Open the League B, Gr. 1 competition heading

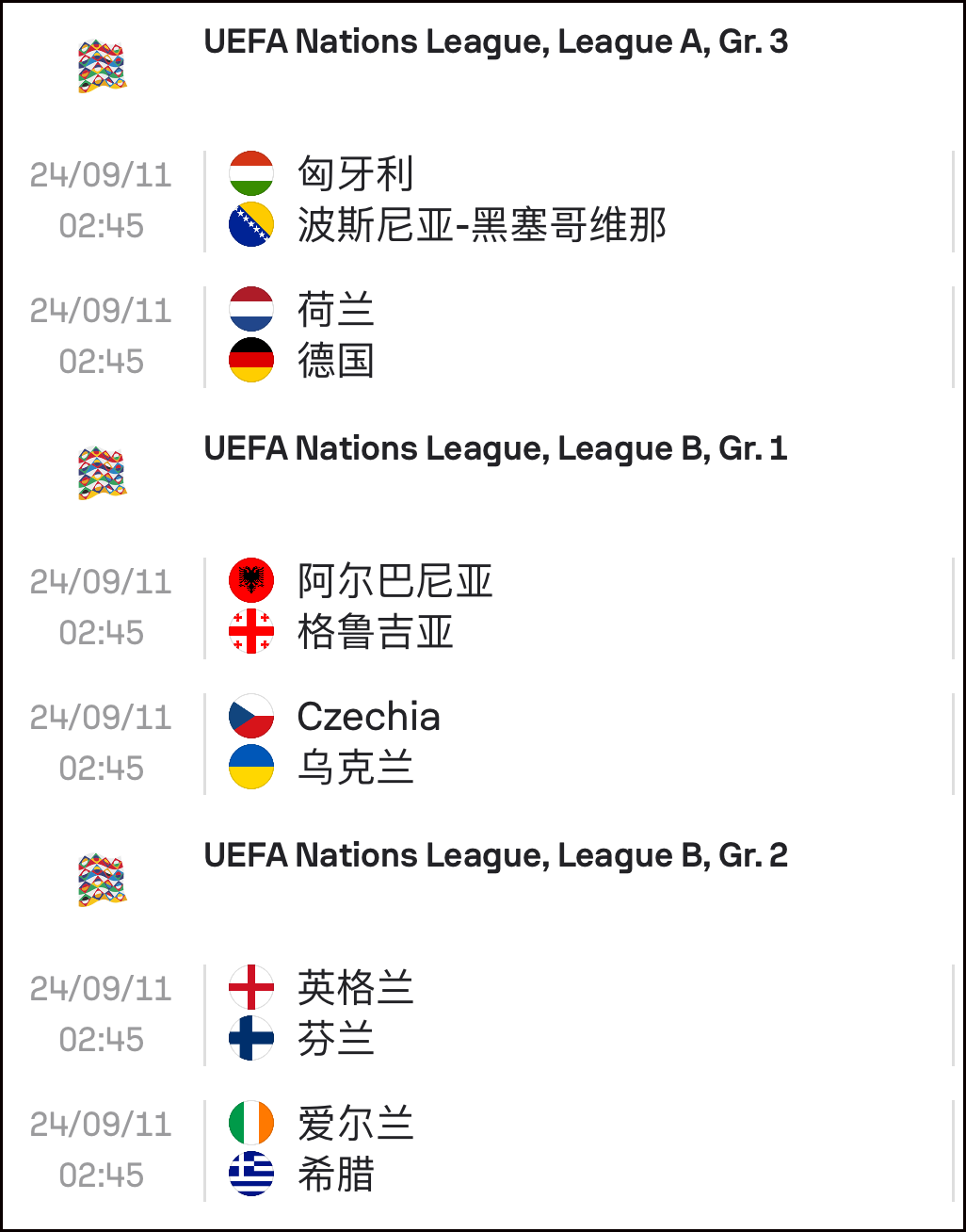click(x=495, y=449)
